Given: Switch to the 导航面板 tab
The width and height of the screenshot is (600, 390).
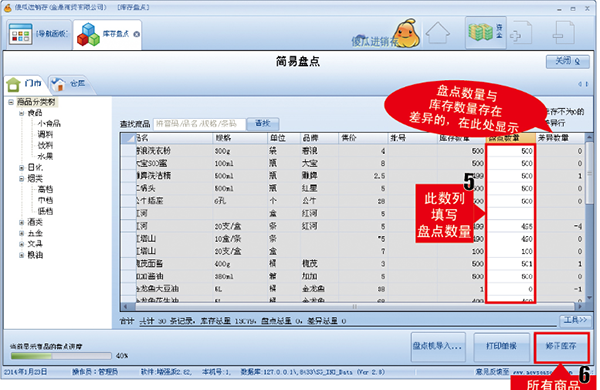Looking at the screenshot, I should tap(39, 34).
